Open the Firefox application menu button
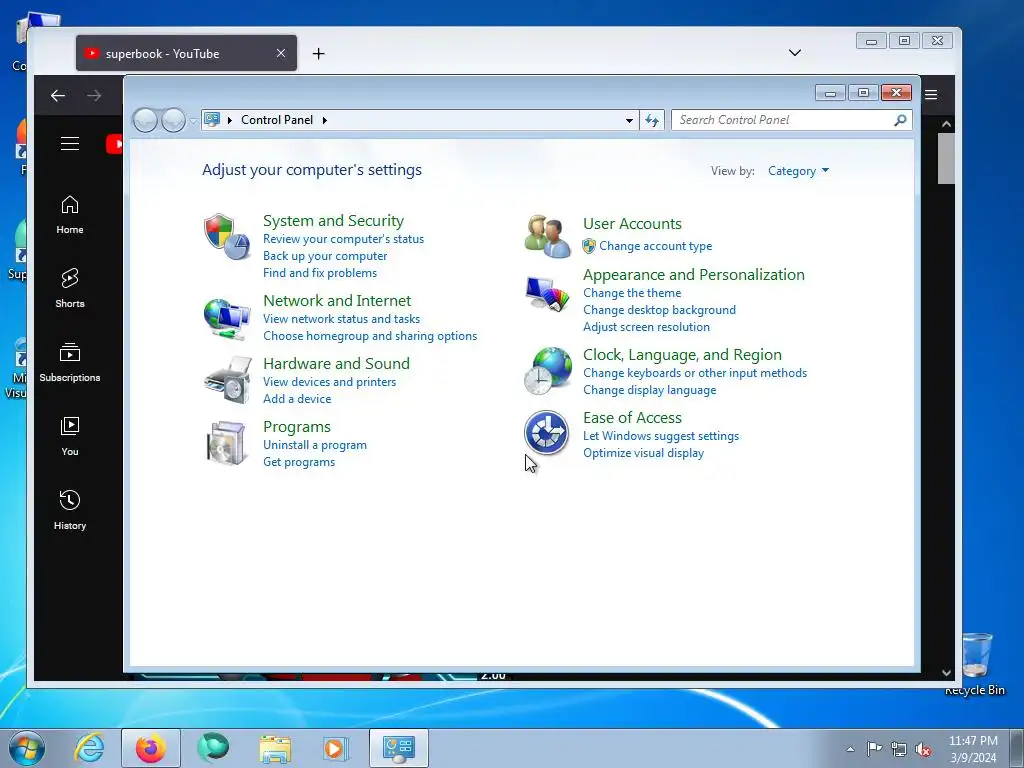Screen dimensions: 1024x768 (931, 95)
